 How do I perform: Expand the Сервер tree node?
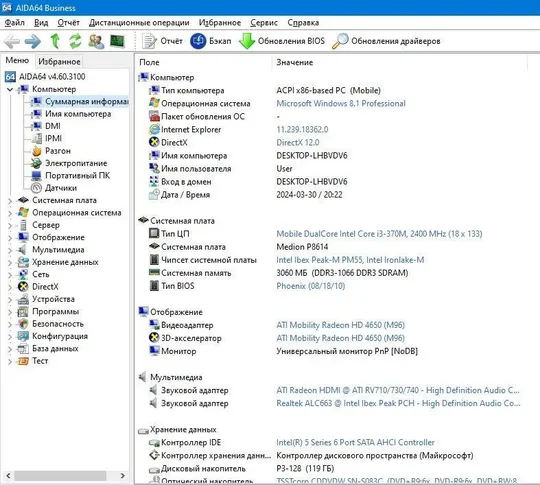pos(10,225)
